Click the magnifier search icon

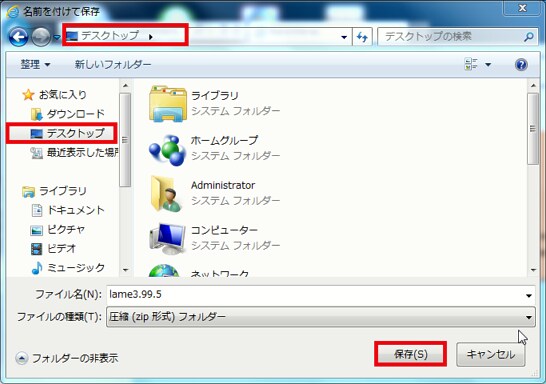pyautogui.click(x=529, y=37)
